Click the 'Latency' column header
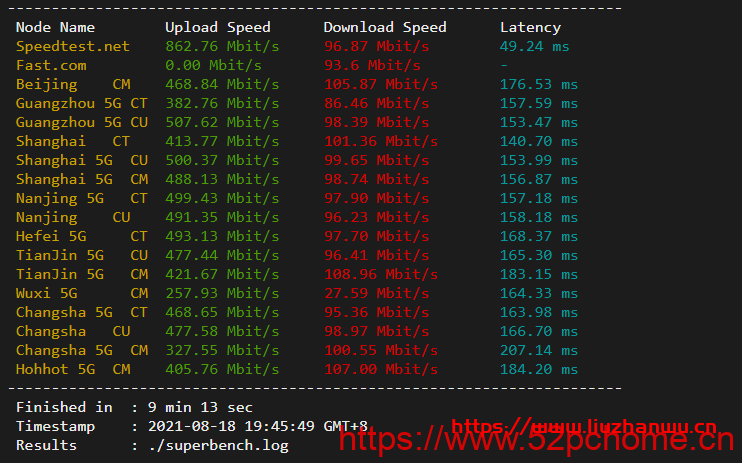 click(x=530, y=27)
